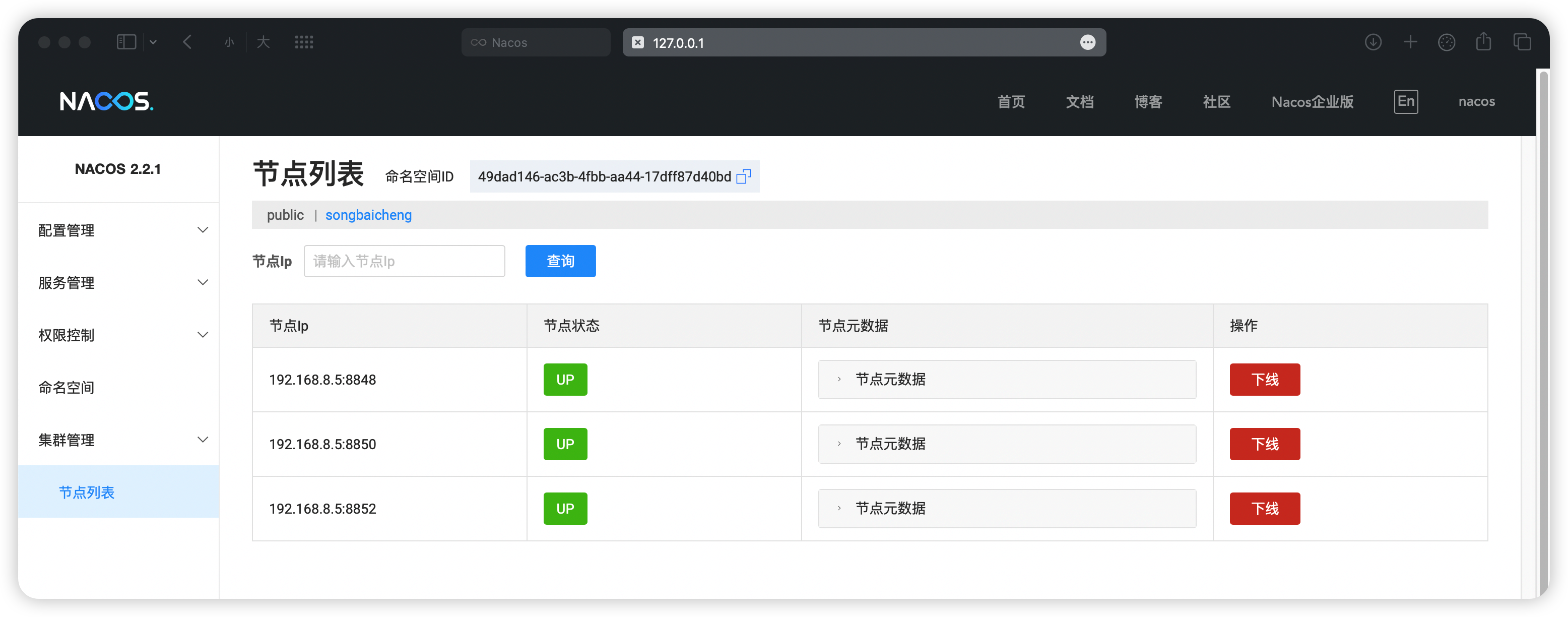The width and height of the screenshot is (1568, 617).
Task: Expand the 服务管理 sidebar menu
Action: pyautogui.click(x=118, y=283)
